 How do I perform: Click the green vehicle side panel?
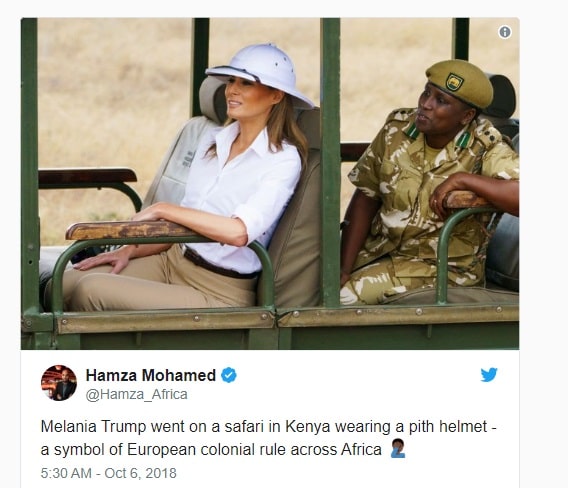click(270, 330)
